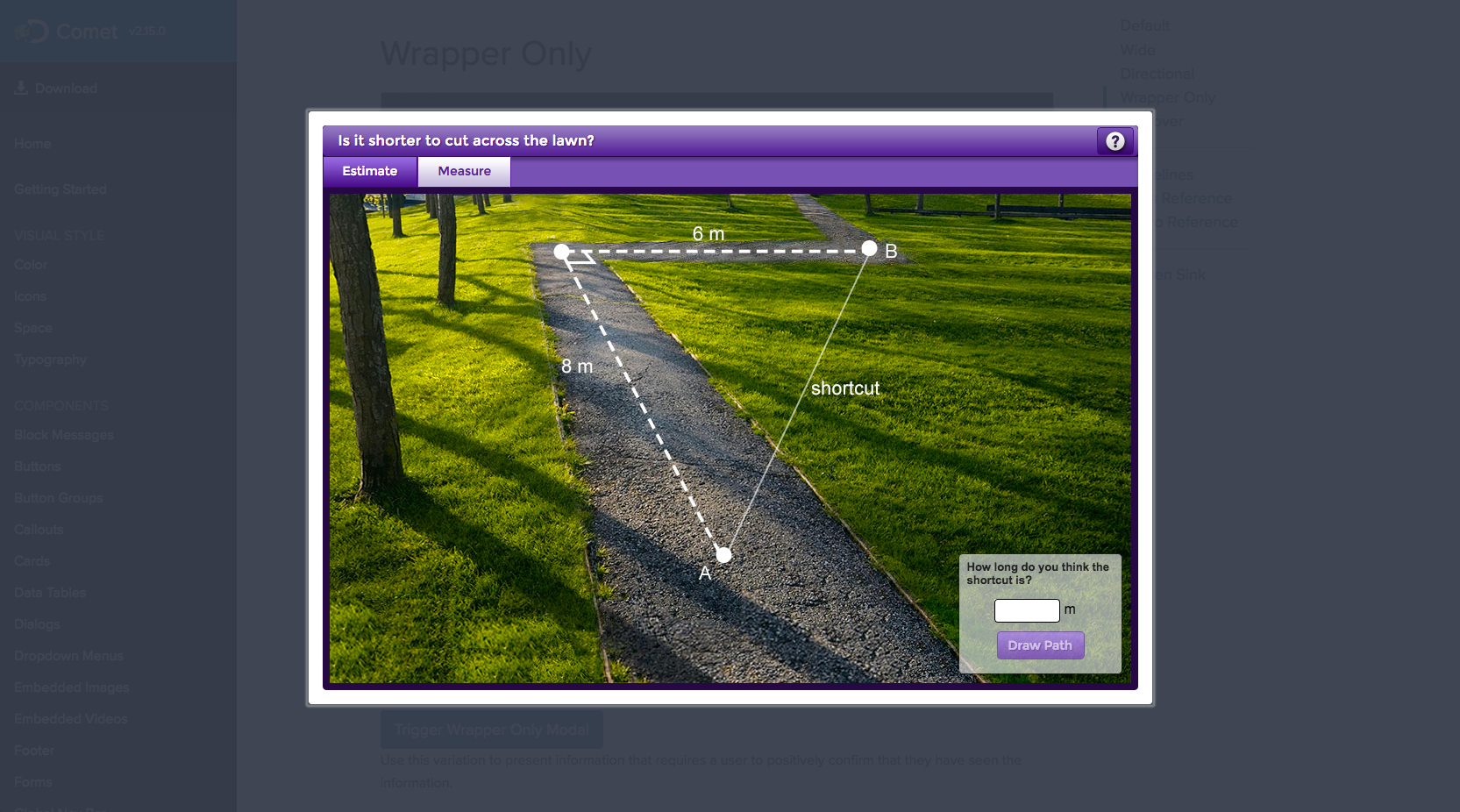Click the '6 m' distance label
Screen dimensions: 1460x812
(709, 234)
